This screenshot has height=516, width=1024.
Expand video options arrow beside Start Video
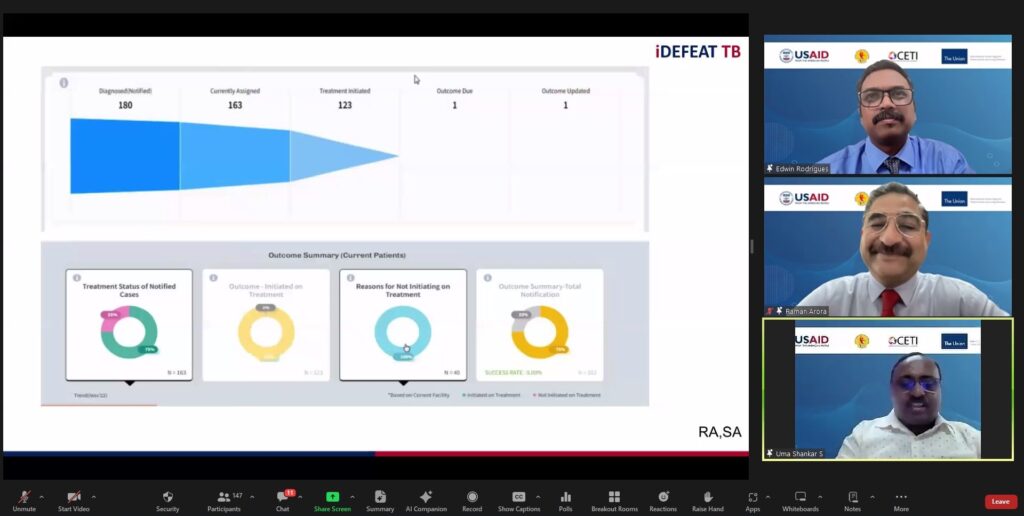pyautogui.click(x=94, y=496)
